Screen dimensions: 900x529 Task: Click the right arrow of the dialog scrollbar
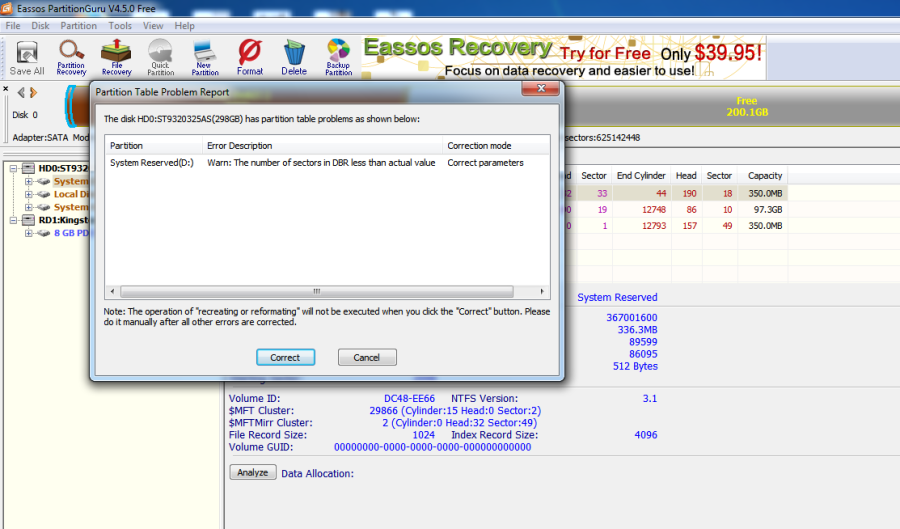[x=542, y=291]
